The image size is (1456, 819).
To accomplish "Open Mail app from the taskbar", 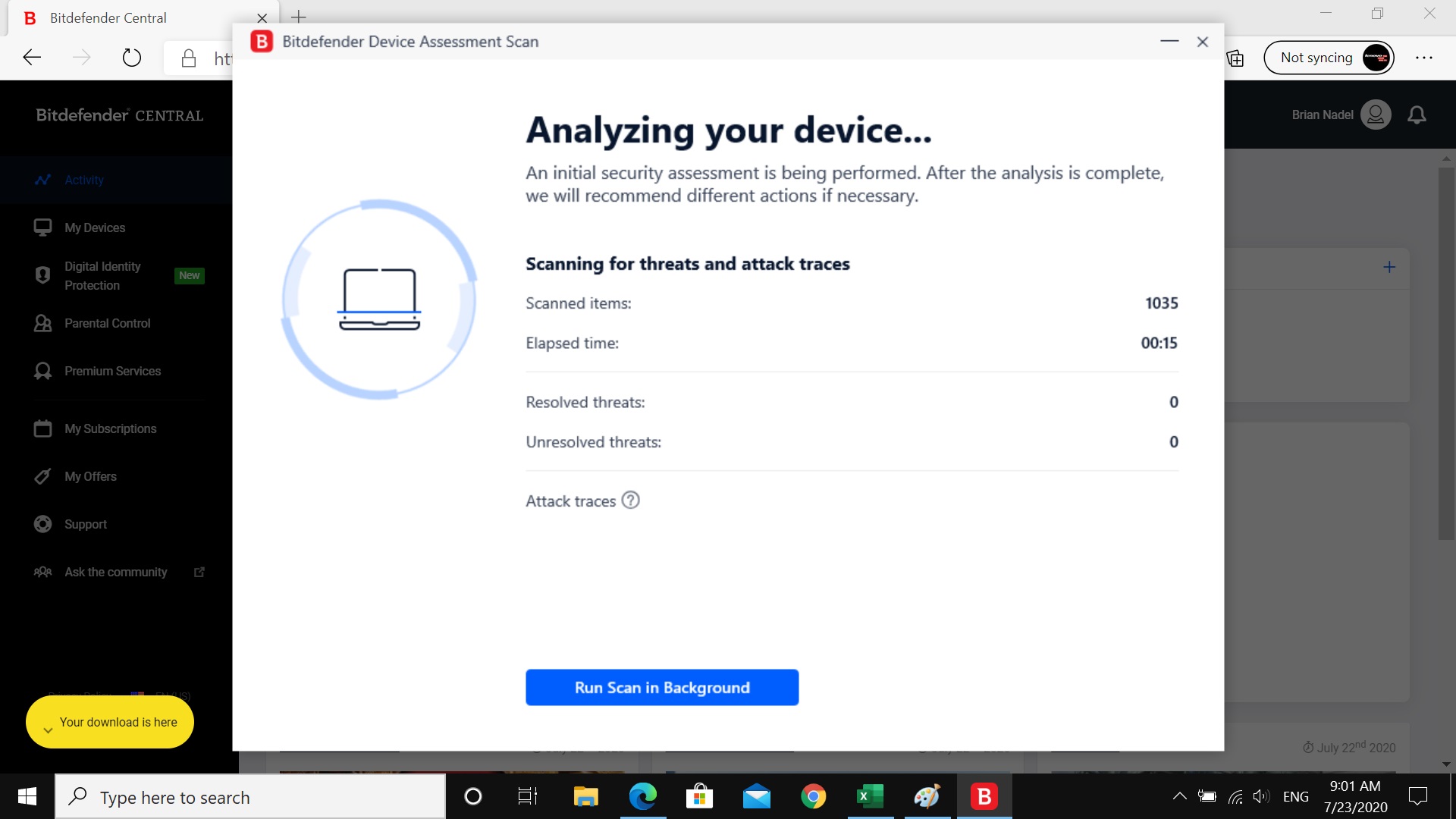I will pyautogui.click(x=756, y=796).
